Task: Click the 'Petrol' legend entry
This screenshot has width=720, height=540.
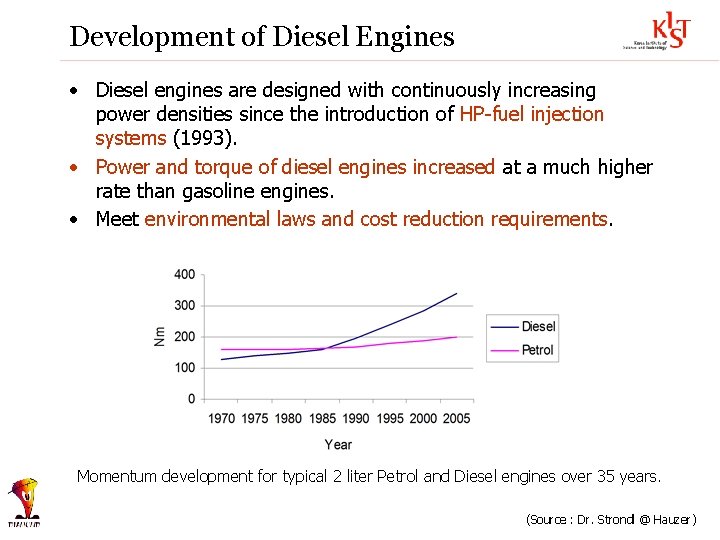Action: click(x=522, y=350)
